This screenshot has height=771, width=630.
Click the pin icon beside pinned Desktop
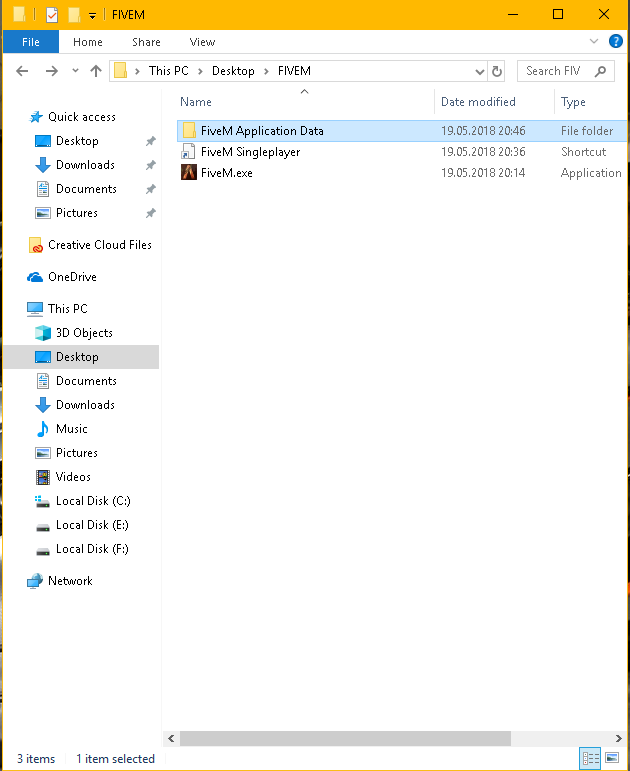click(x=150, y=141)
